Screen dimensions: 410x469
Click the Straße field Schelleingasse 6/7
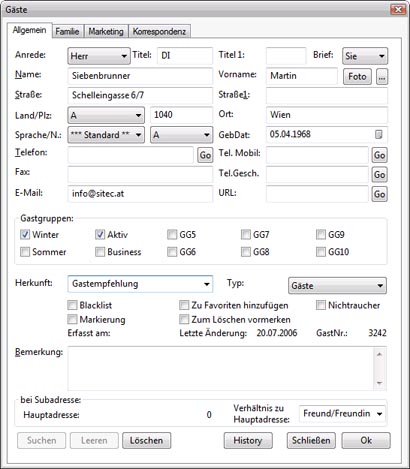click(x=140, y=95)
